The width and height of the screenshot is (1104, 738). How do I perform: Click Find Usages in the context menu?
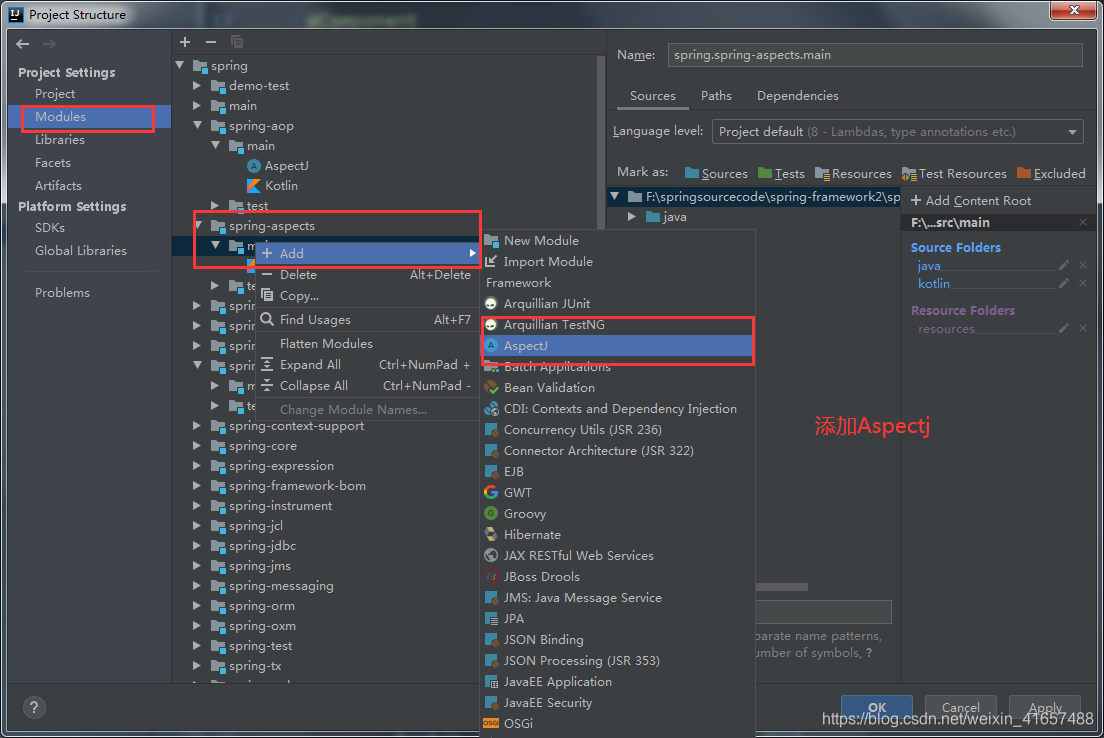[x=368, y=320]
